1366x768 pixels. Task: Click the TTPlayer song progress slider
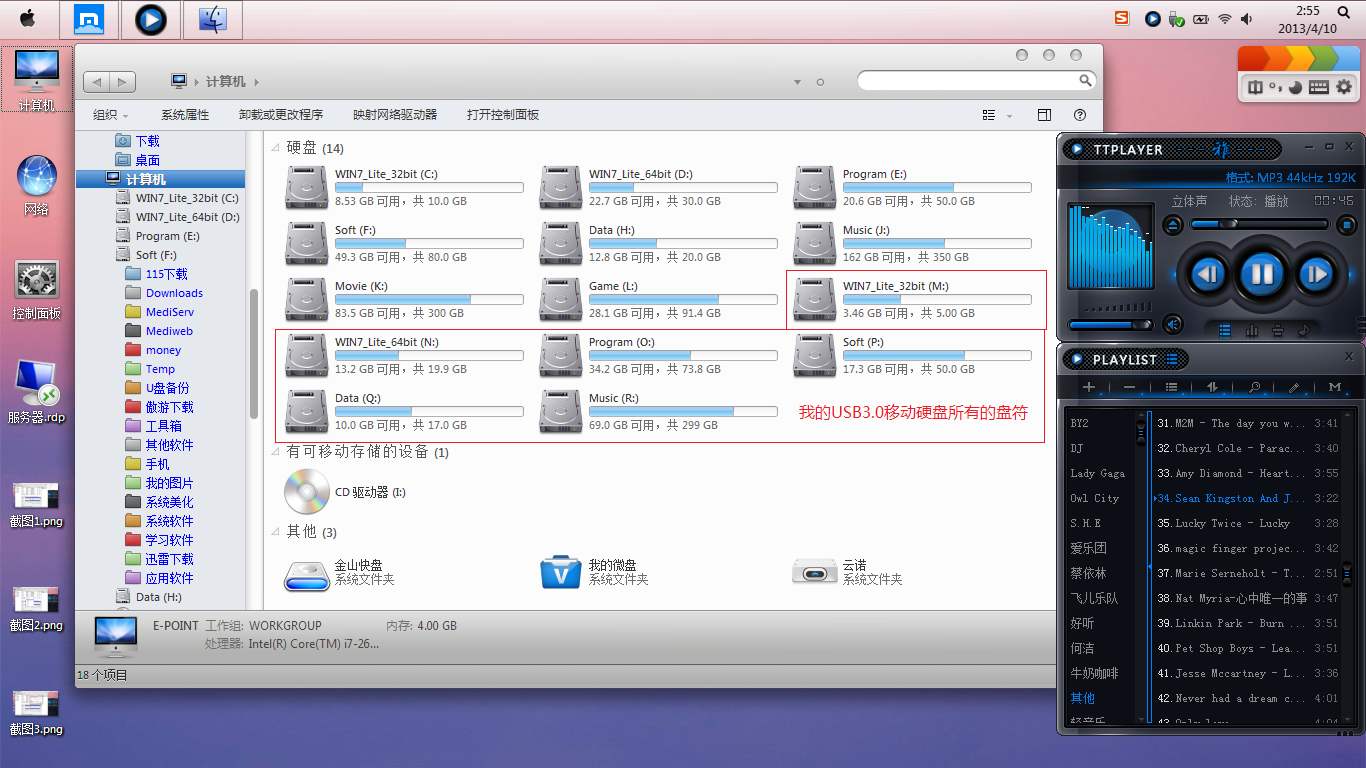click(1260, 225)
